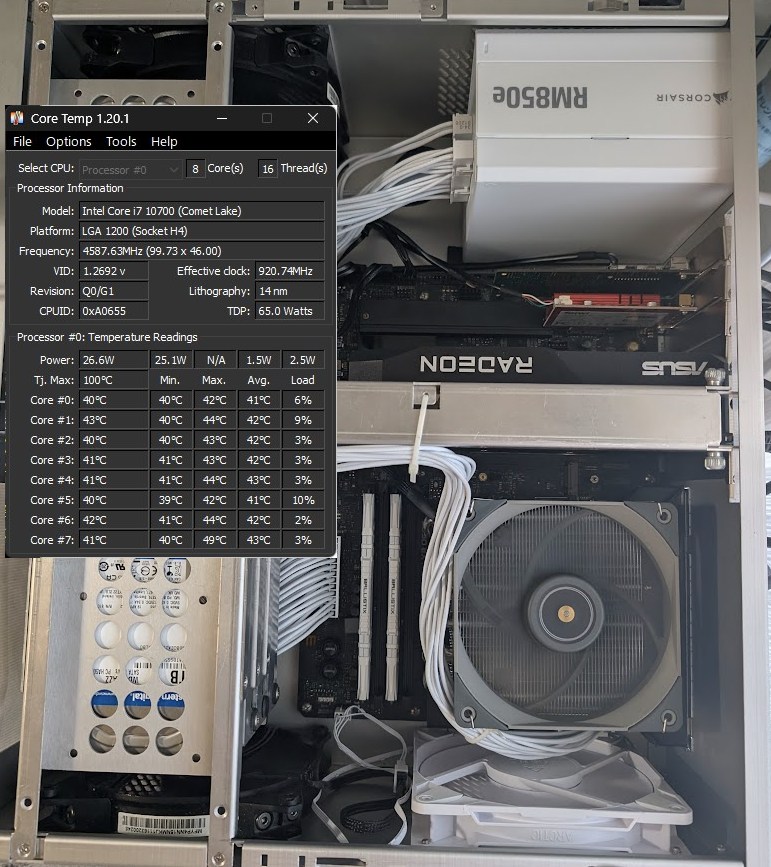Click Core #7 average temperature 43°C

[259, 540]
